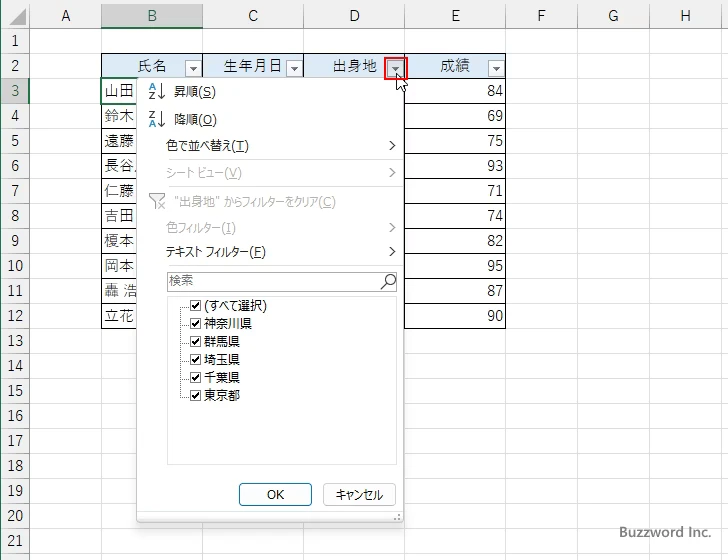Image resolution: width=728 pixels, height=560 pixels.
Task: Uncheck the (すべて選択) checkbox
Action: [x=196, y=306]
